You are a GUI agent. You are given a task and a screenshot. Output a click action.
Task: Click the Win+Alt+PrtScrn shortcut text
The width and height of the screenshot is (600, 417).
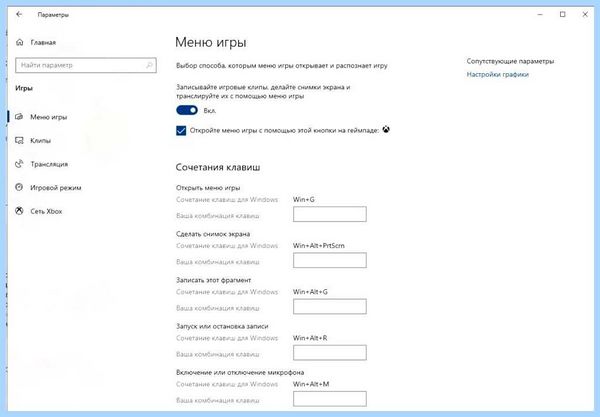319,246
